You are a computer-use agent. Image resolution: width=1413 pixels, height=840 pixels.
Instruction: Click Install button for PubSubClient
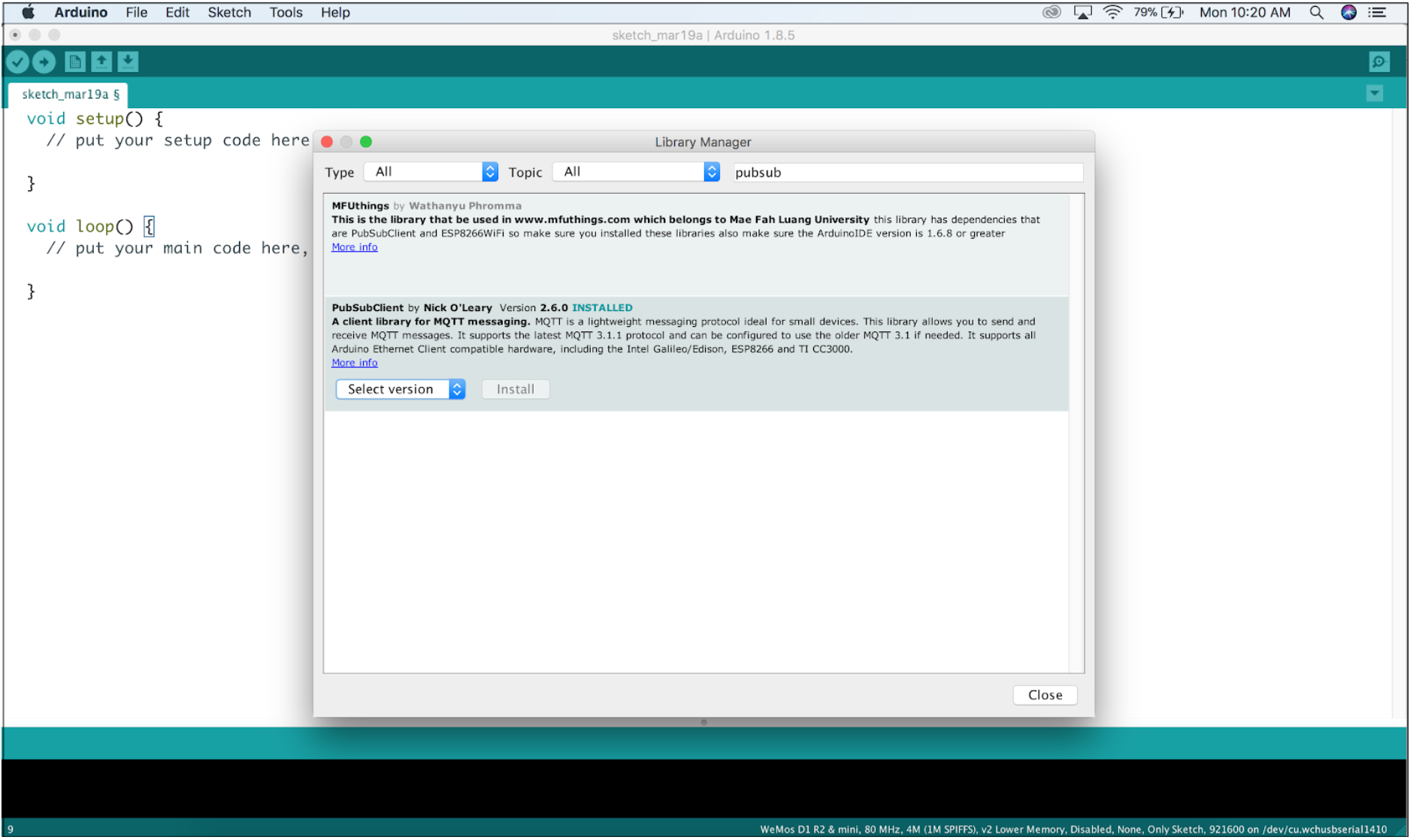pos(516,389)
